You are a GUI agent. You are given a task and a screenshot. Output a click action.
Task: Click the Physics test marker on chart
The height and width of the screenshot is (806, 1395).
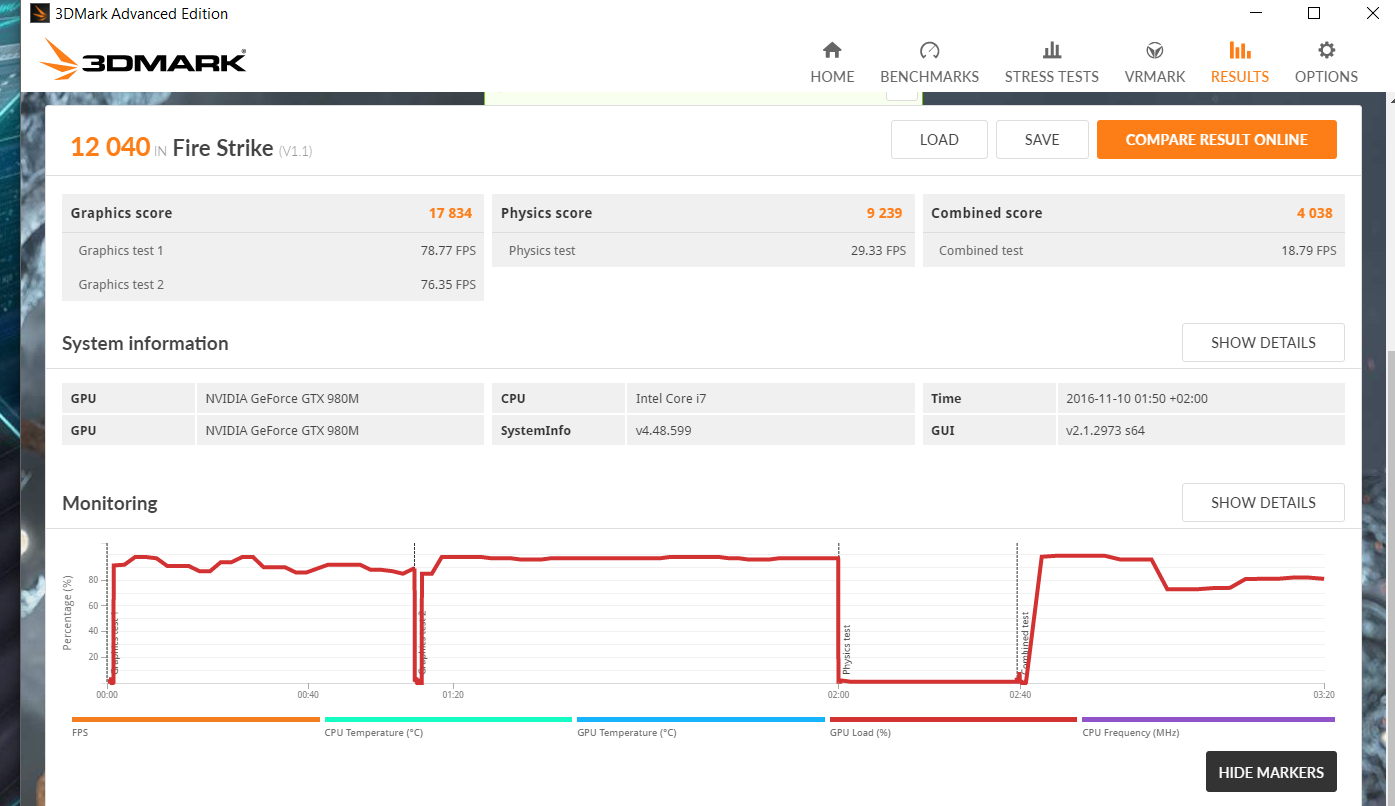tap(846, 649)
